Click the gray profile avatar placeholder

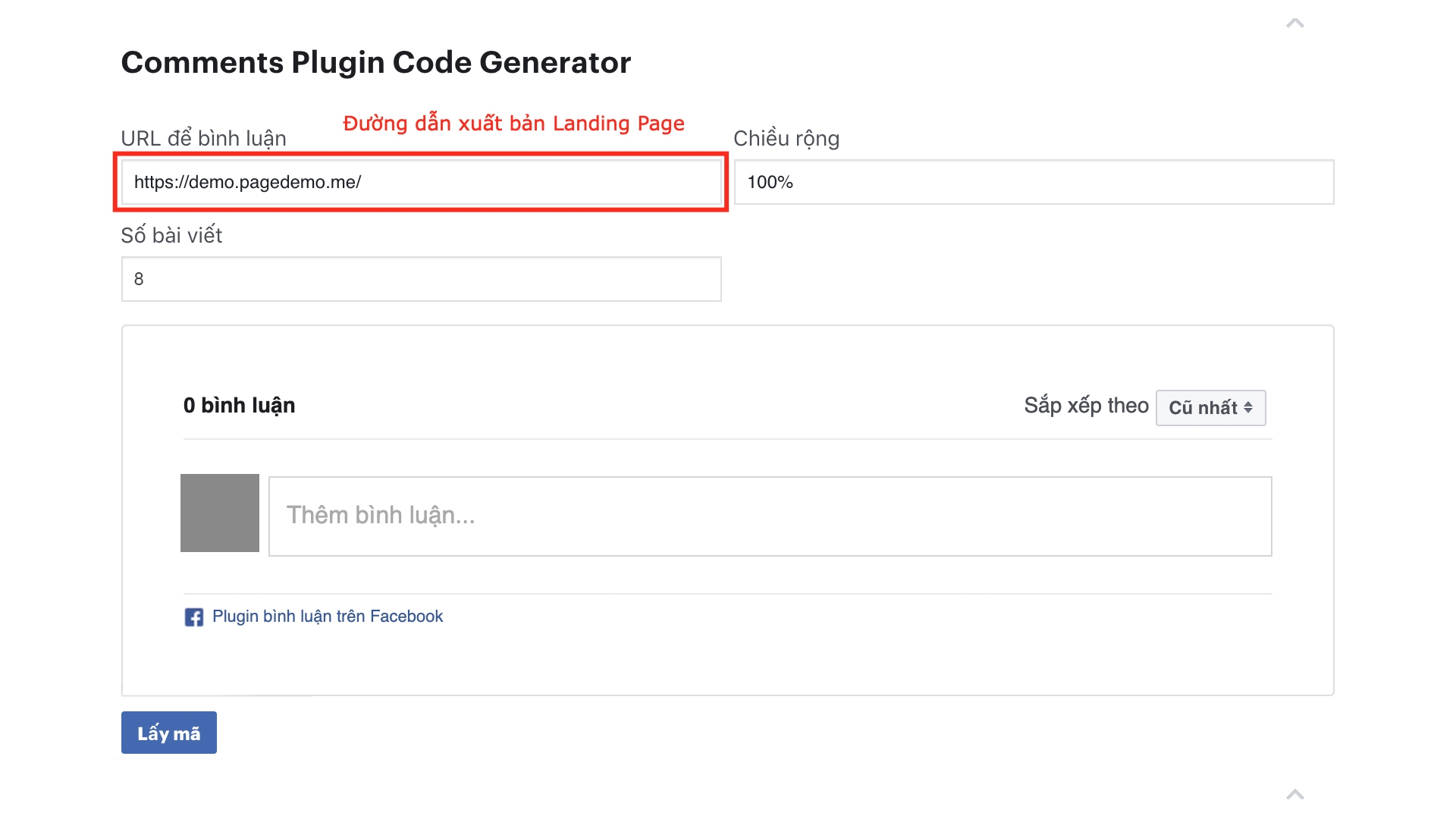coord(220,513)
